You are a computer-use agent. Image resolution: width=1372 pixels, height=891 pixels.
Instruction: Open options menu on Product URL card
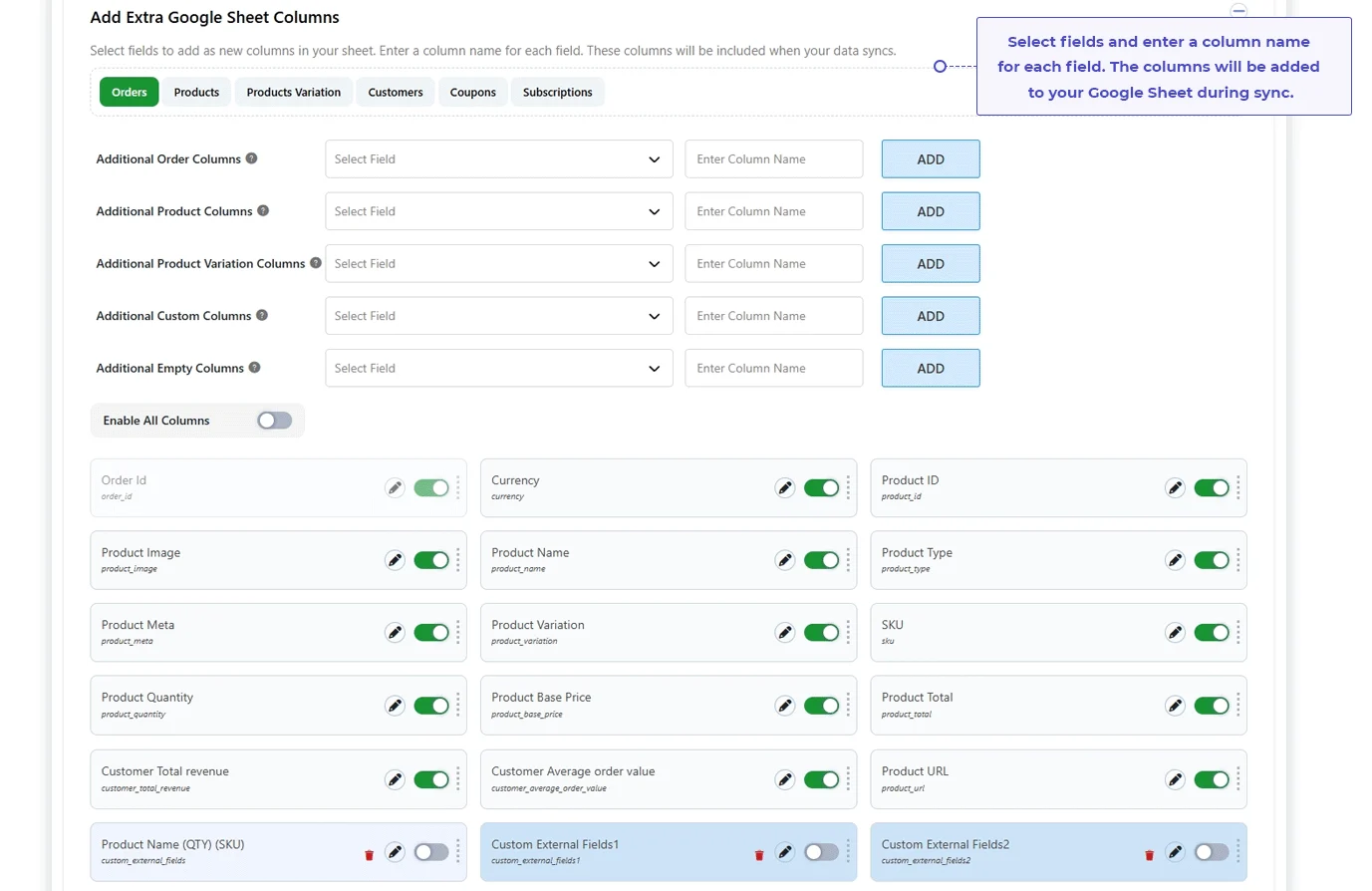pos(1238,779)
